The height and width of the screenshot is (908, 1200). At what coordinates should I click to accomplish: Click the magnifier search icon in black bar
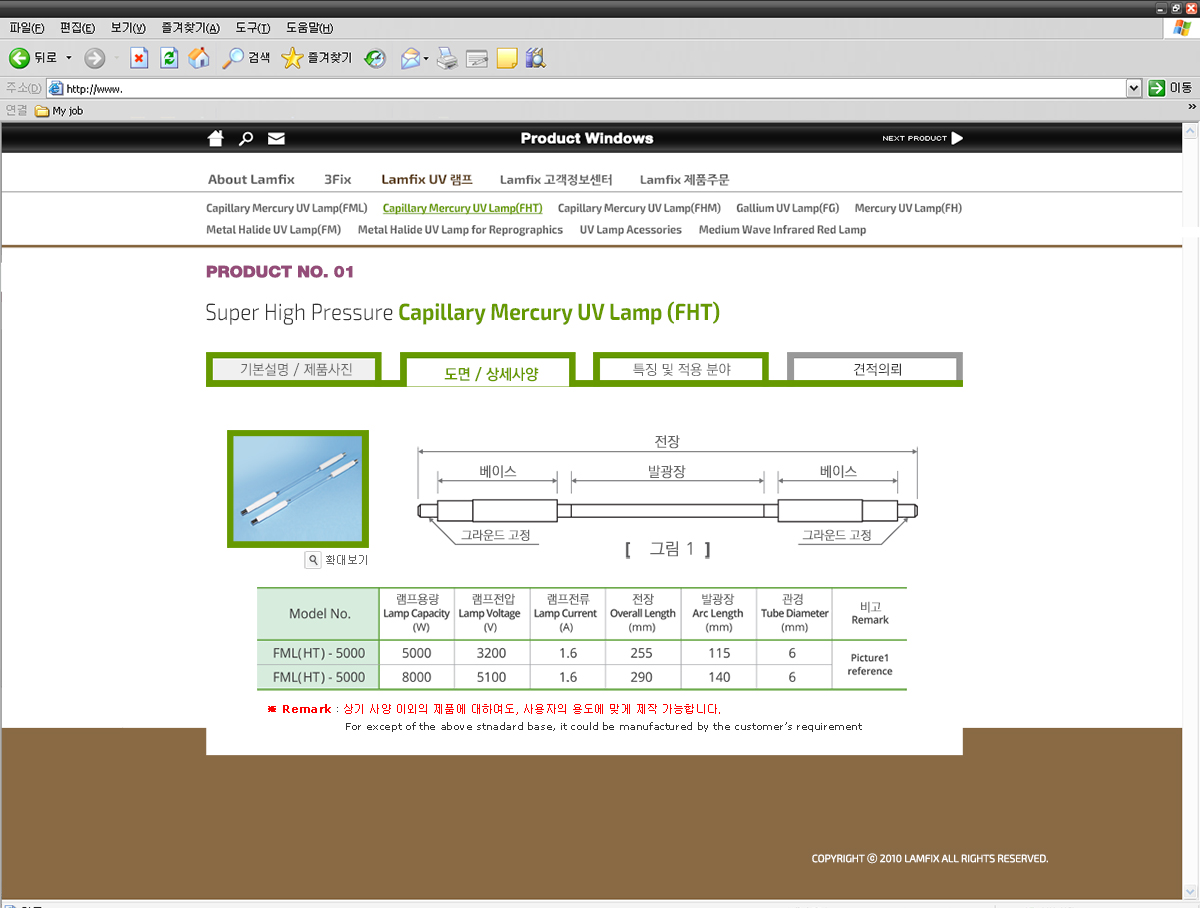pyautogui.click(x=245, y=138)
